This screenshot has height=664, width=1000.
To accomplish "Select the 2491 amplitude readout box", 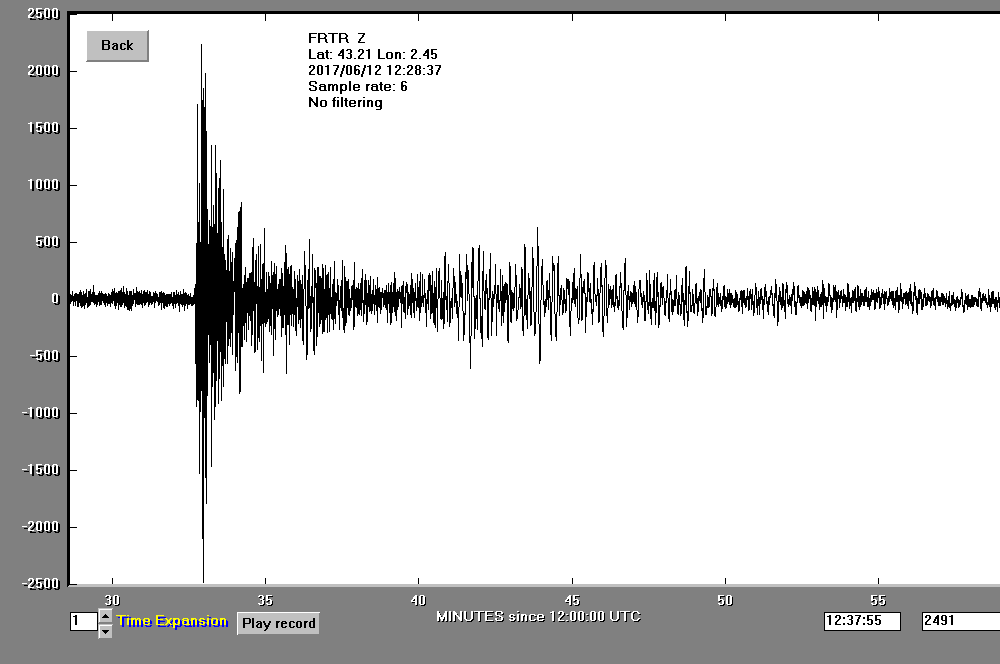I will point(960,621).
